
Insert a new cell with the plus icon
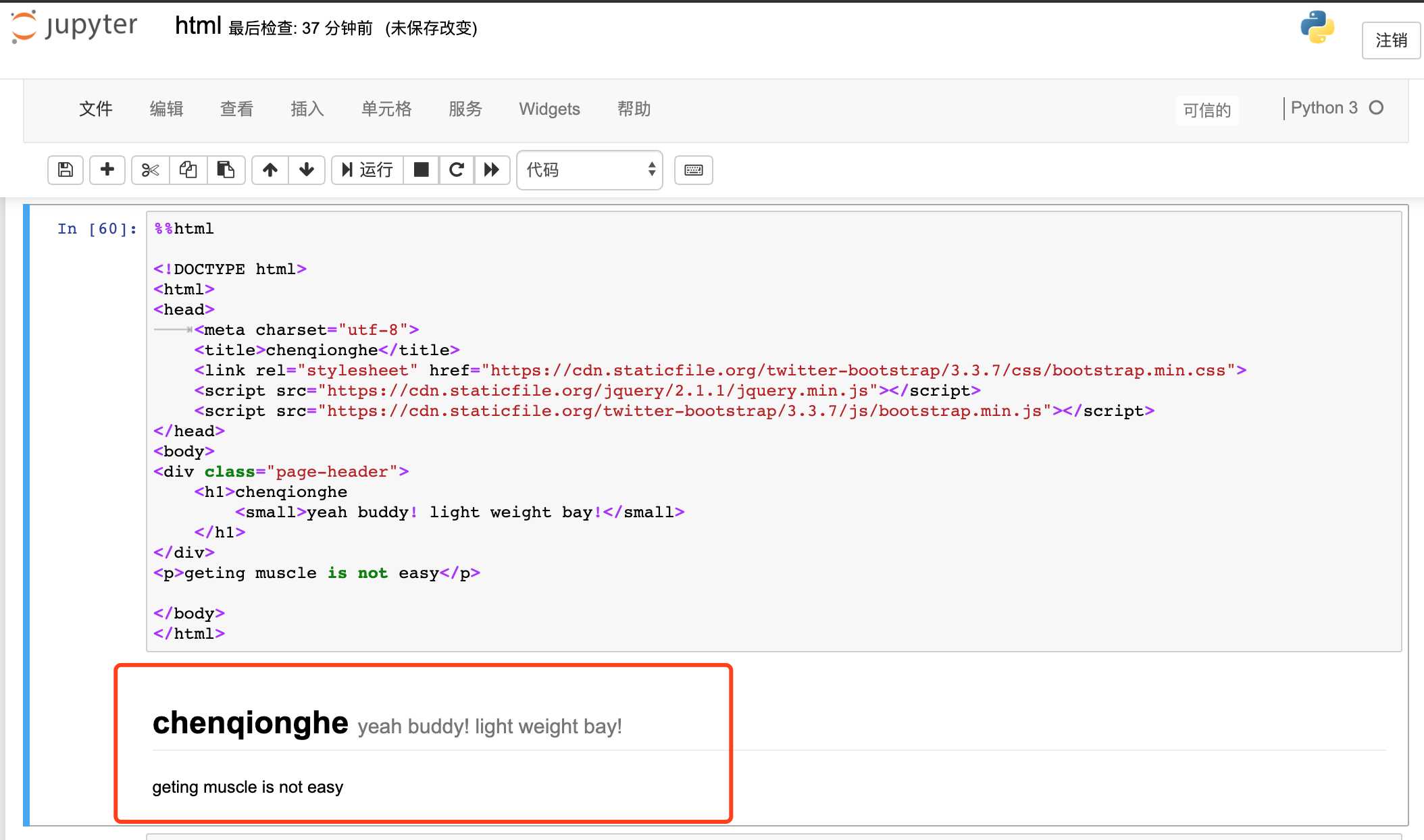(x=107, y=169)
